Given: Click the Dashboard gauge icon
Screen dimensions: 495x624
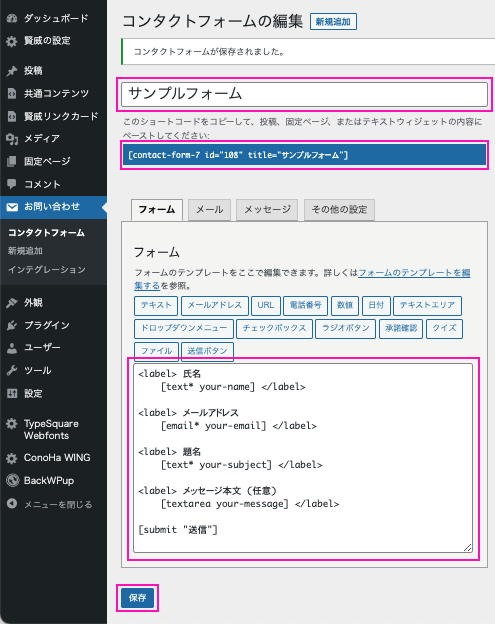Looking at the screenshot, I should [x=12, y=18].
